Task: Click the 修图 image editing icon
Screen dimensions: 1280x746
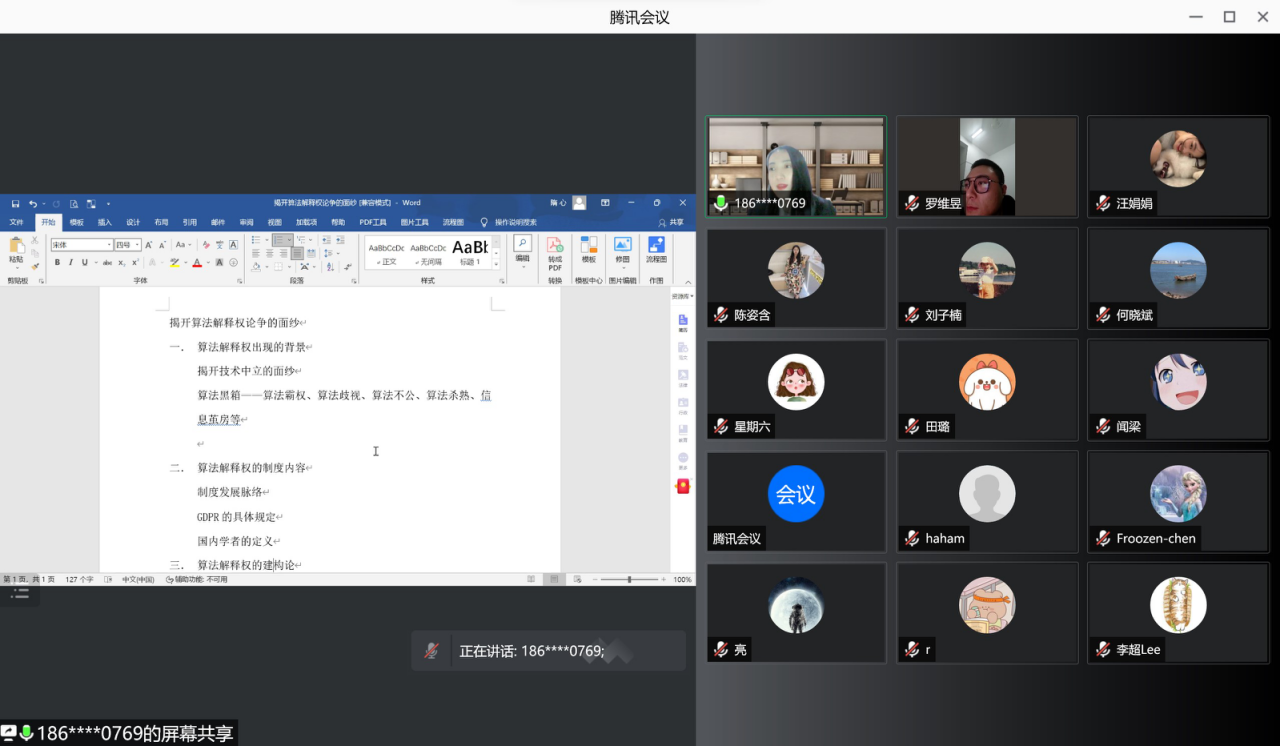Action: click(x=622, y=249)
